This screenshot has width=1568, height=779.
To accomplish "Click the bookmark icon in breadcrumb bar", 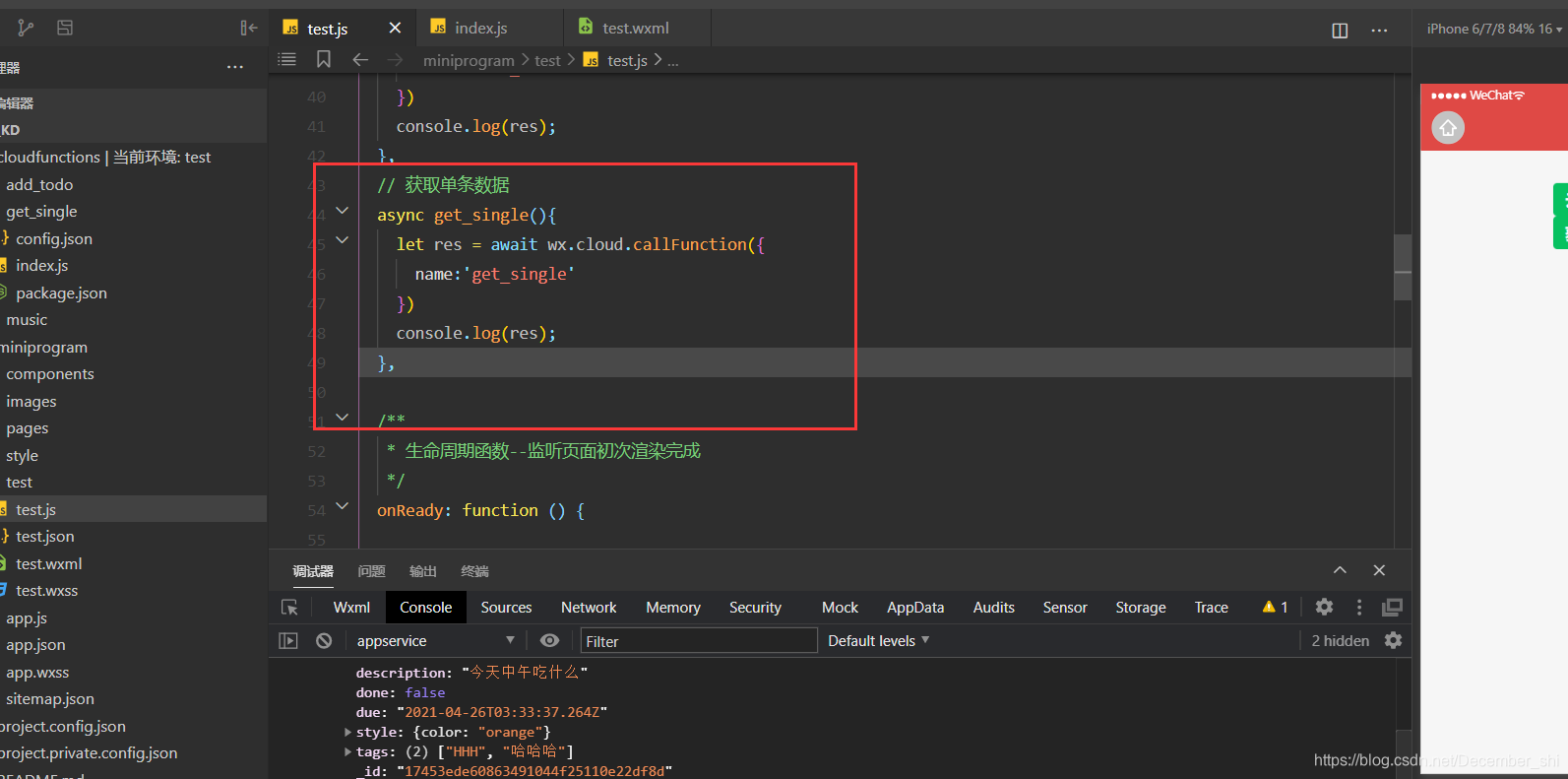I will click(x=324, y=59).
